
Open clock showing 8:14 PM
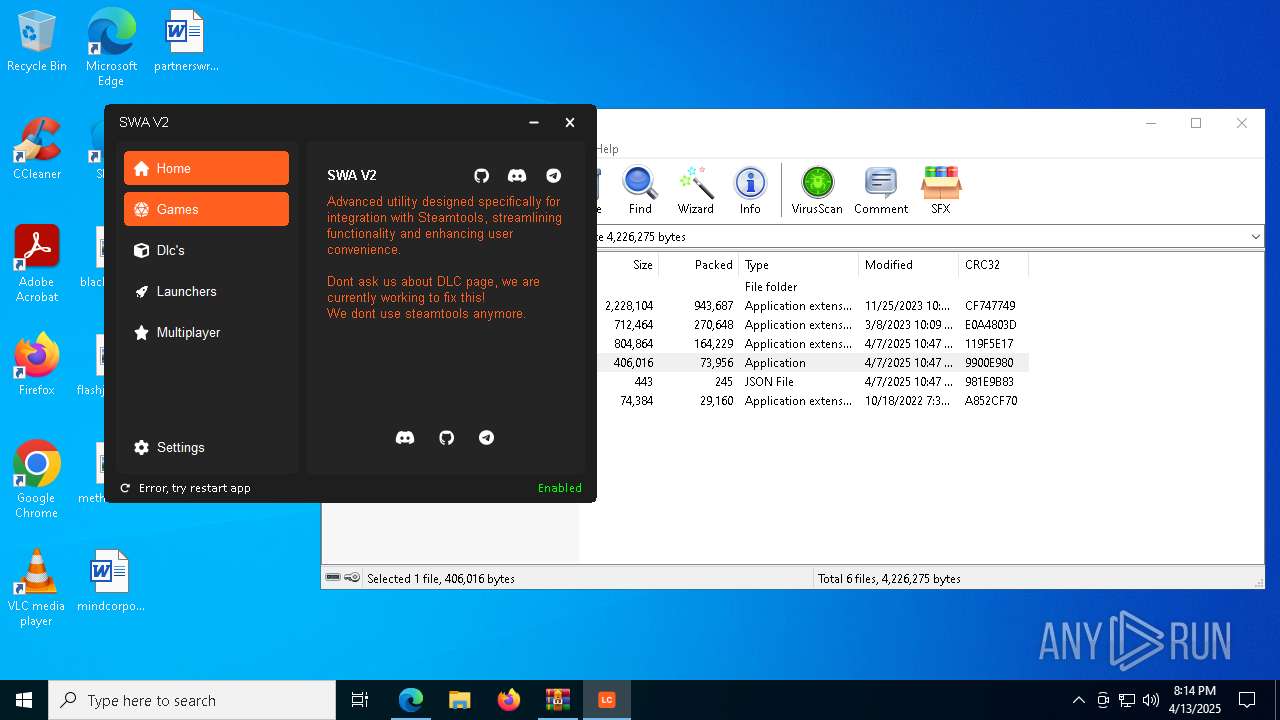coord(1195,700)
